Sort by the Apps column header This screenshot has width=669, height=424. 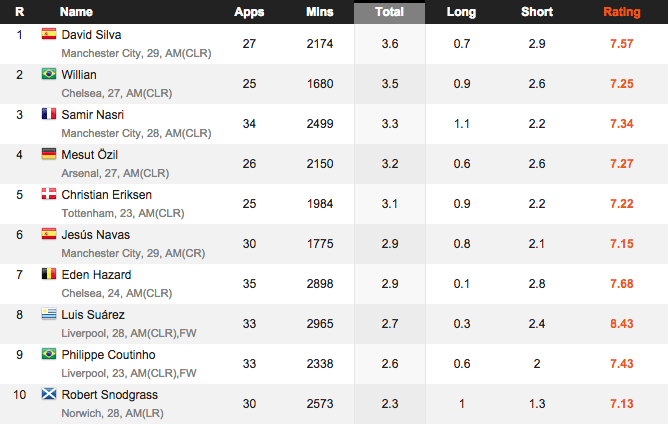coord(249,12)
